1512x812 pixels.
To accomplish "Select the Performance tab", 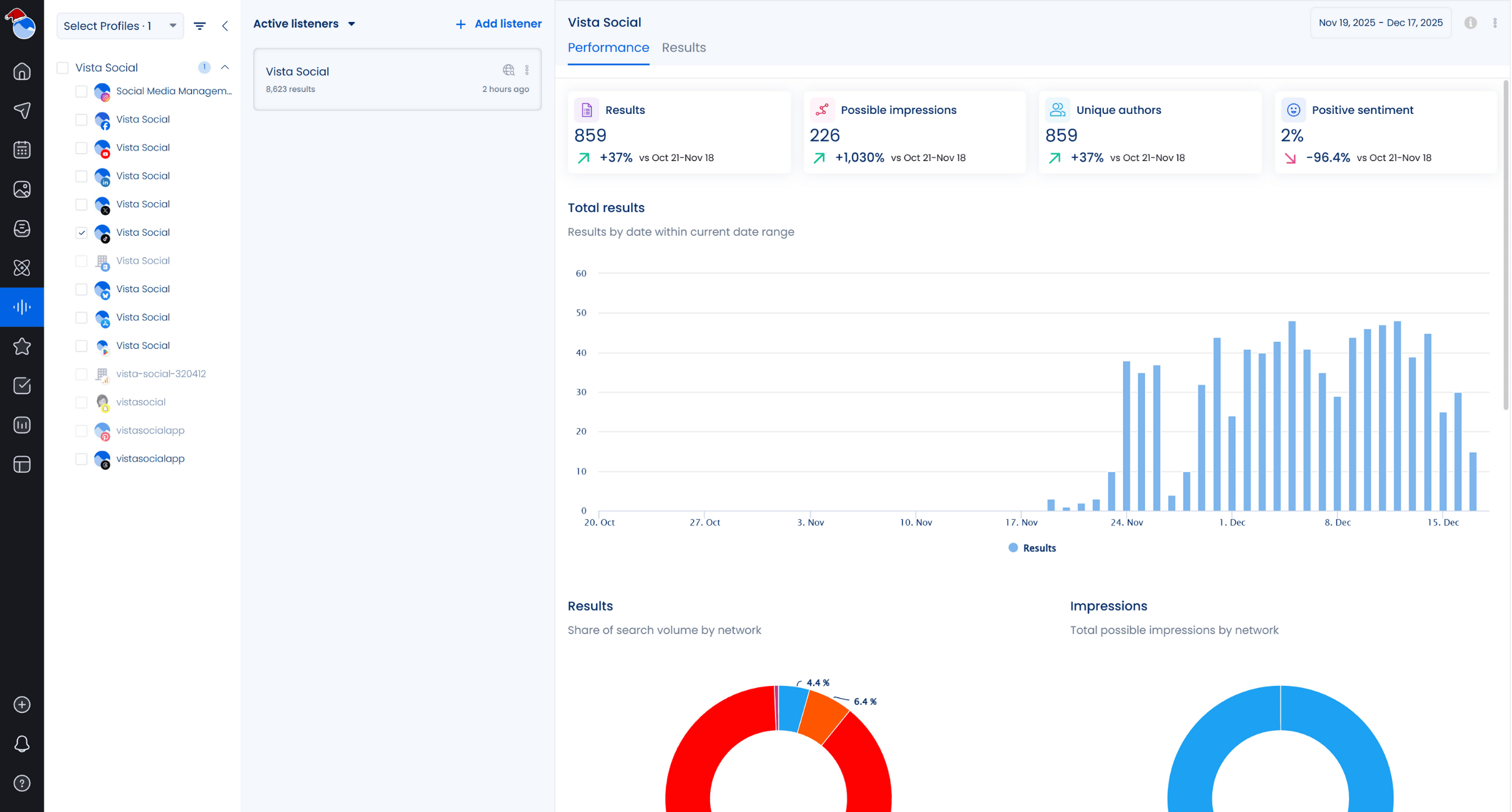I will click(608, 48).
